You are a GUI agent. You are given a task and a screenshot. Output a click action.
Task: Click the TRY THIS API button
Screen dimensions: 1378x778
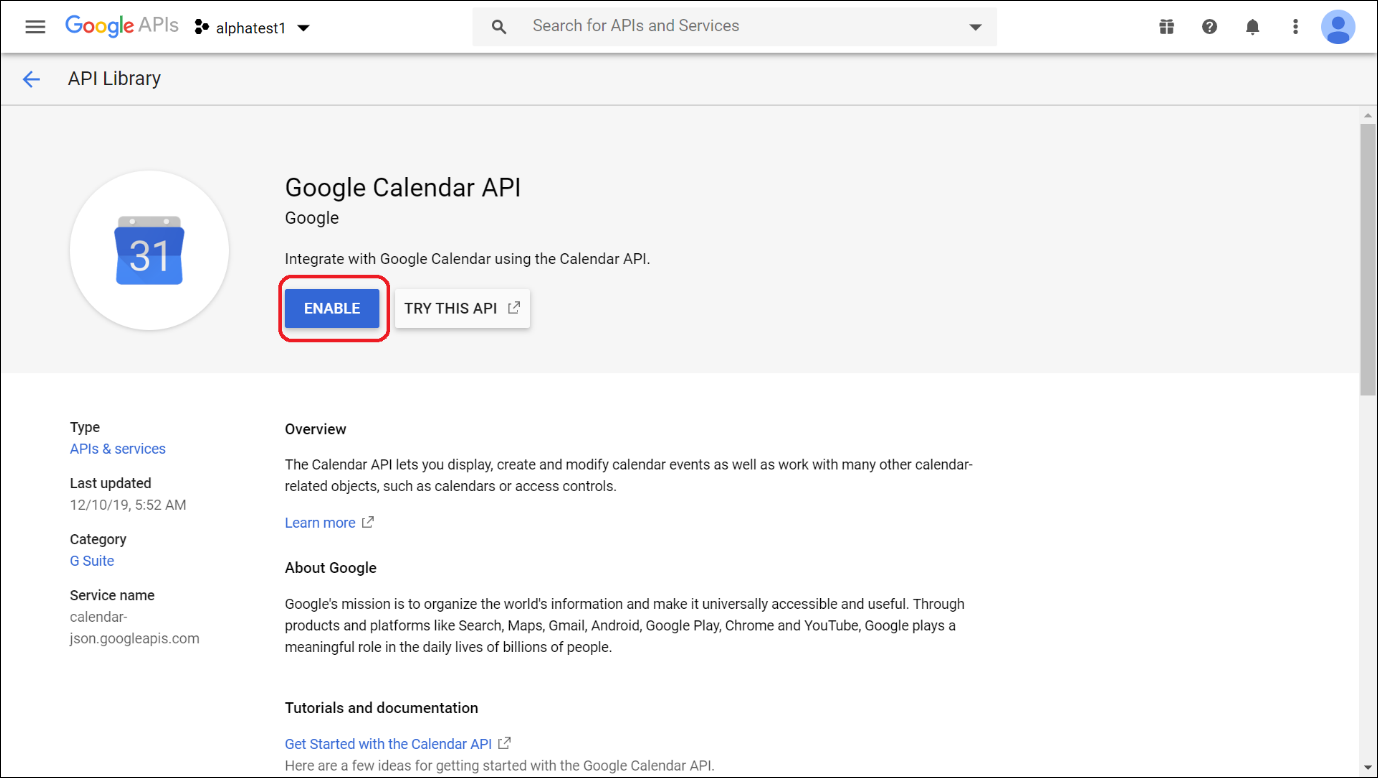pyautogui.click(x=462, y=308)
